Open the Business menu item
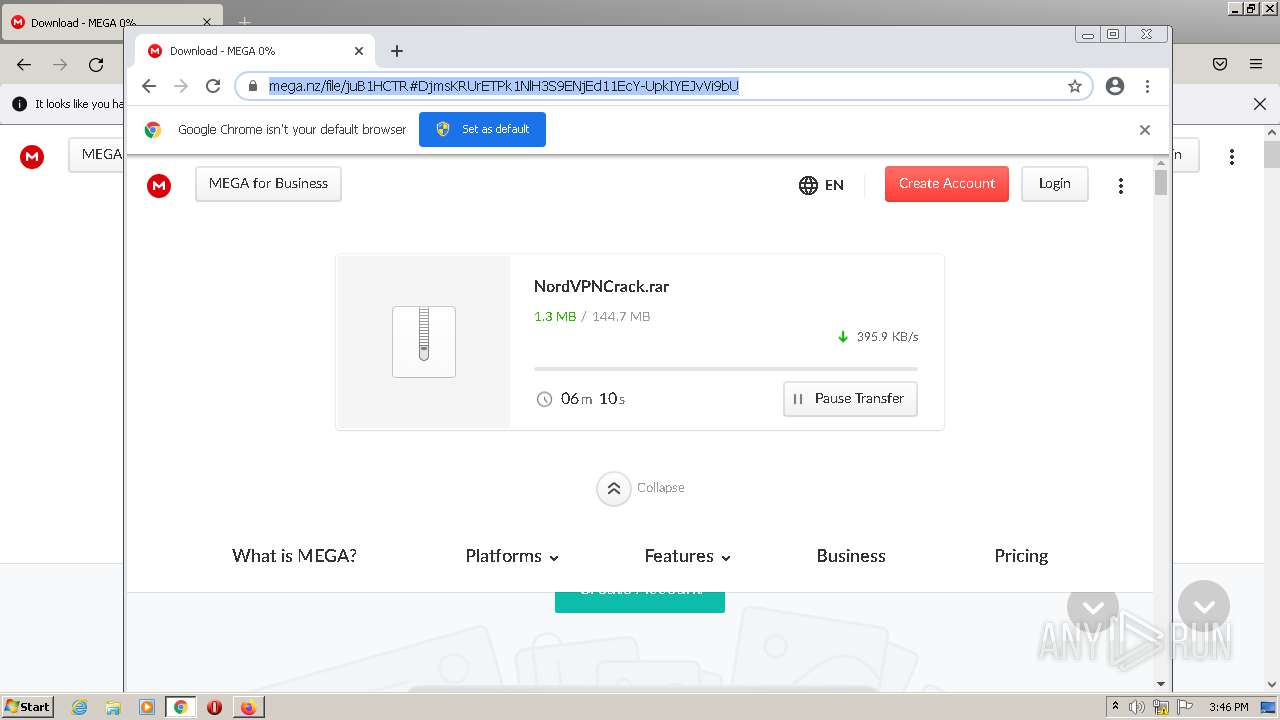 click(x=851, y=556)
